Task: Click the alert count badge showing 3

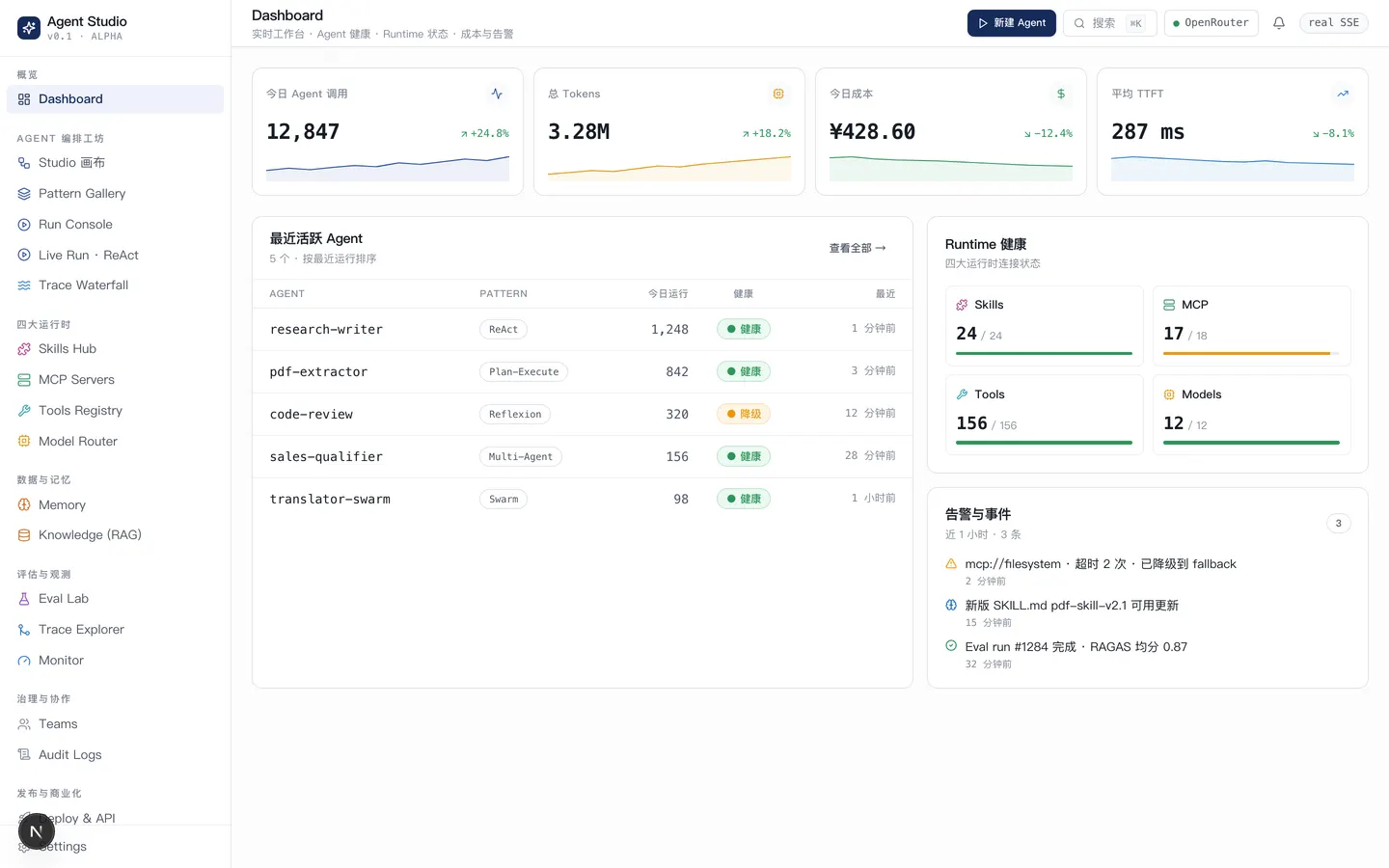Action: [1338, 524]
